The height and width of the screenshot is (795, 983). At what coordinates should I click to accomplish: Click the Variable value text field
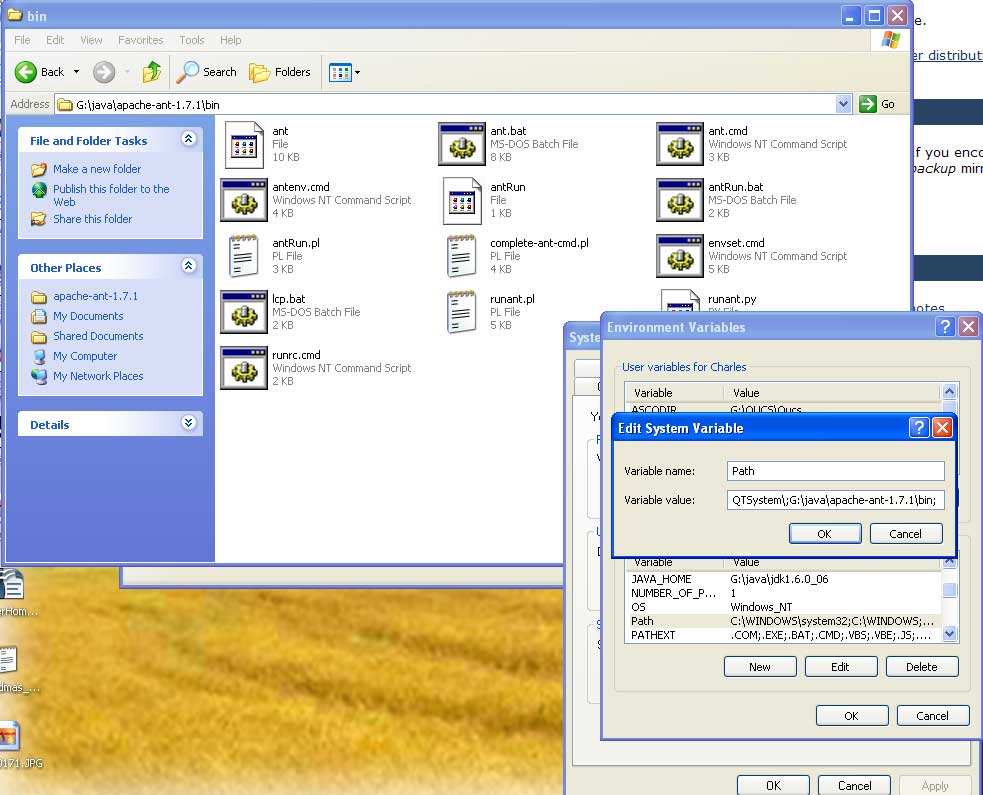pyautogui.click(x=835, y=500)
